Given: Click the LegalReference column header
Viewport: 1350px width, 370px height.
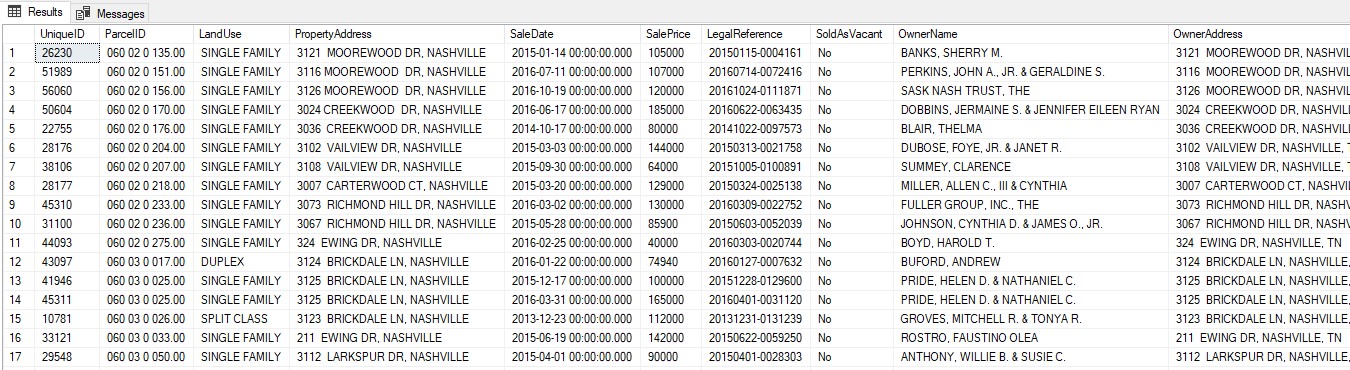Looking at the screenshot, I should coord(756,34).
